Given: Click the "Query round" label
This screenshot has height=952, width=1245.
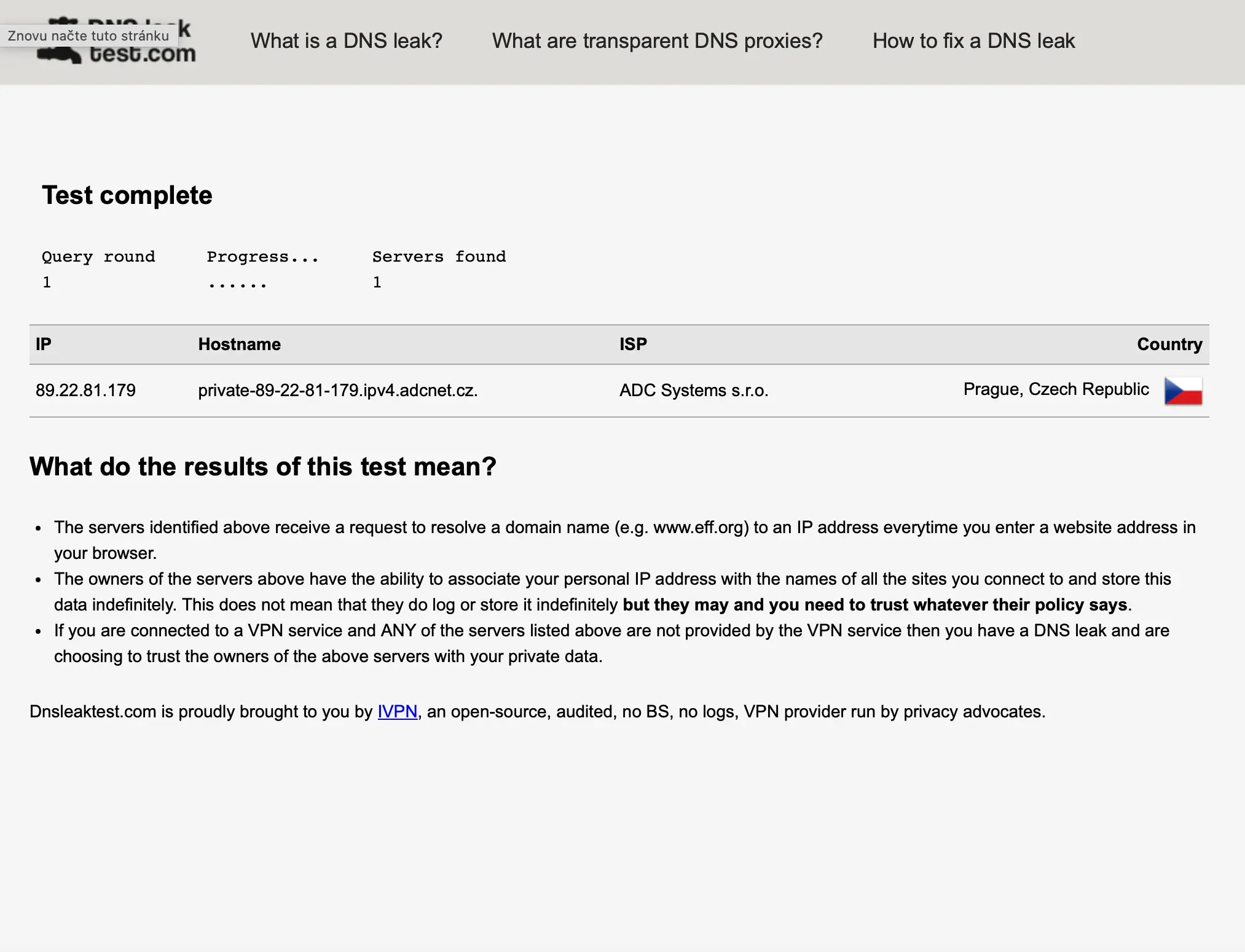Looking at the screenshot, I should tap(98, 257).
